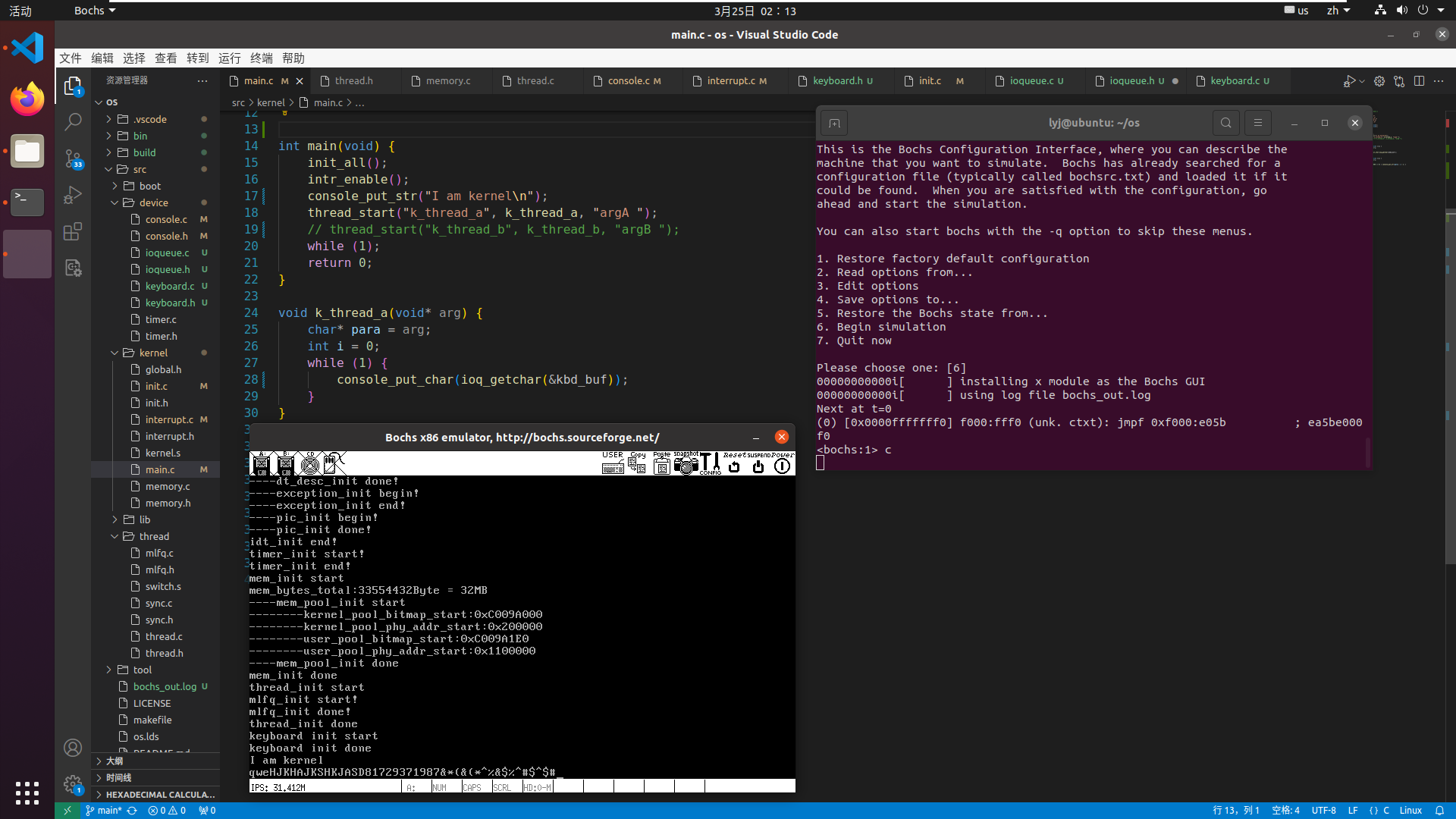
Task: Switch to interrupt.c tab
Action: click(x=736, y=81)
